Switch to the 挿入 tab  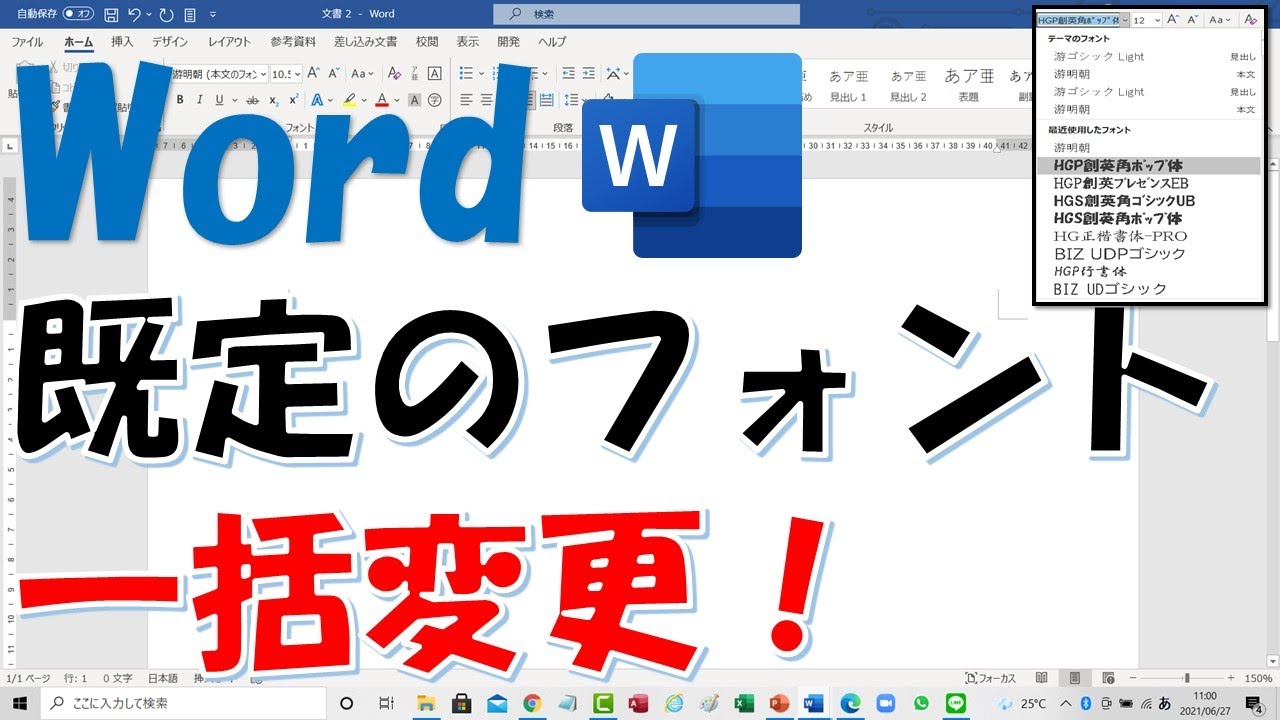coord(122,42)
